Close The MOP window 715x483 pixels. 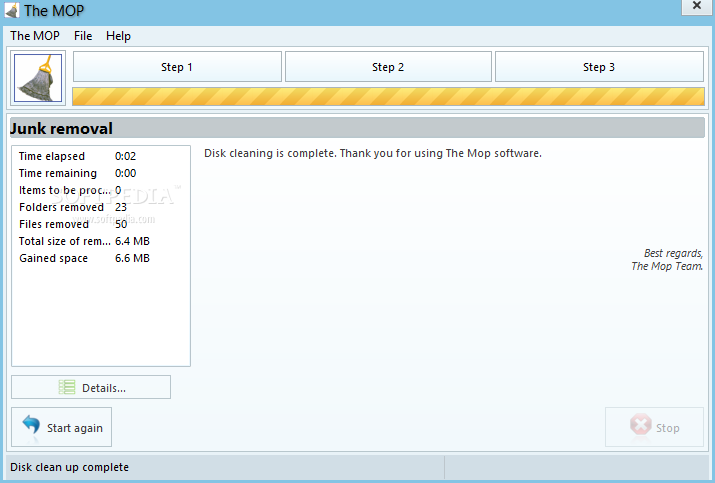696,6
